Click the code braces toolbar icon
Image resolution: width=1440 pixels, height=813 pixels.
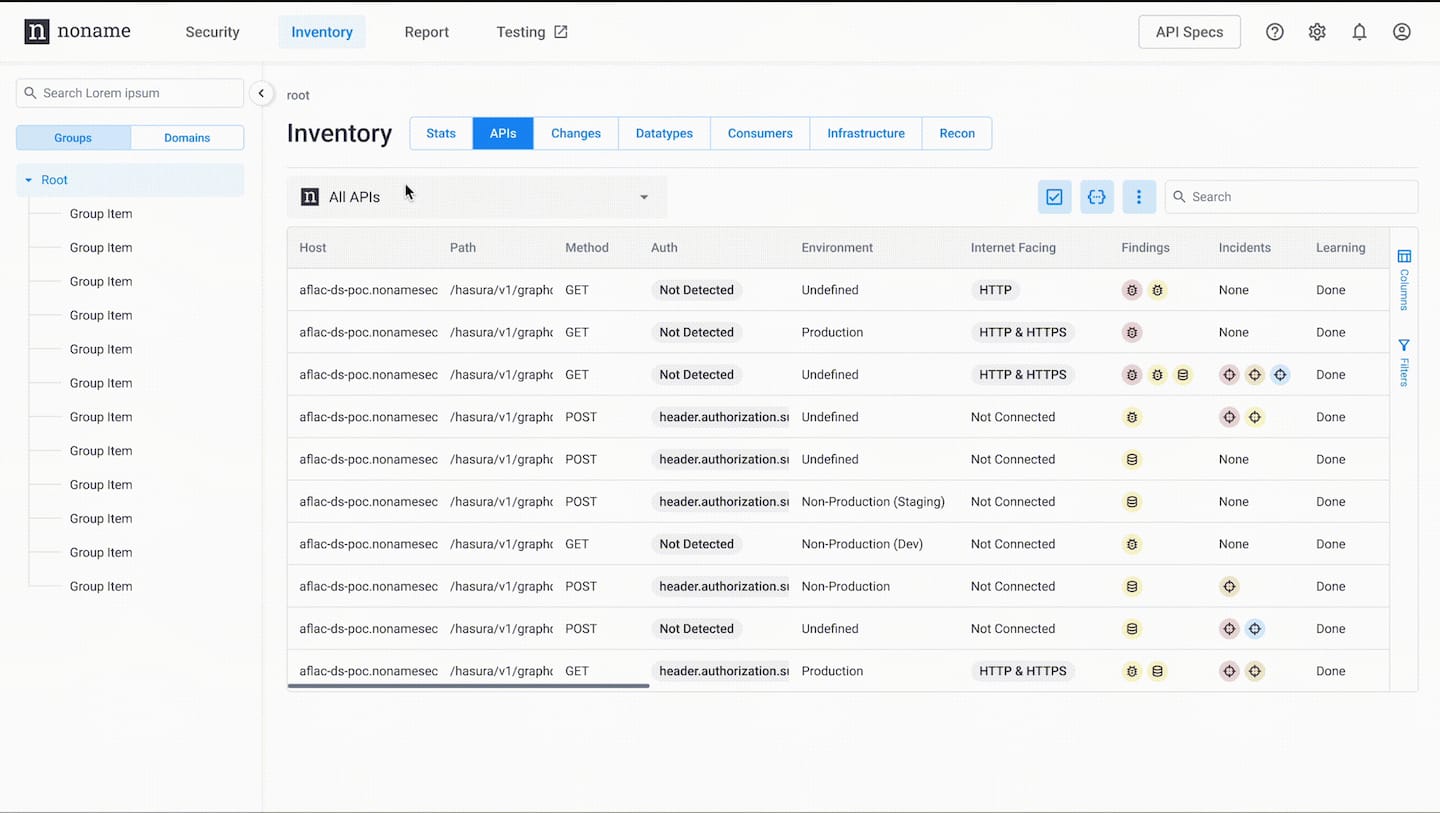click(1096, 197)
